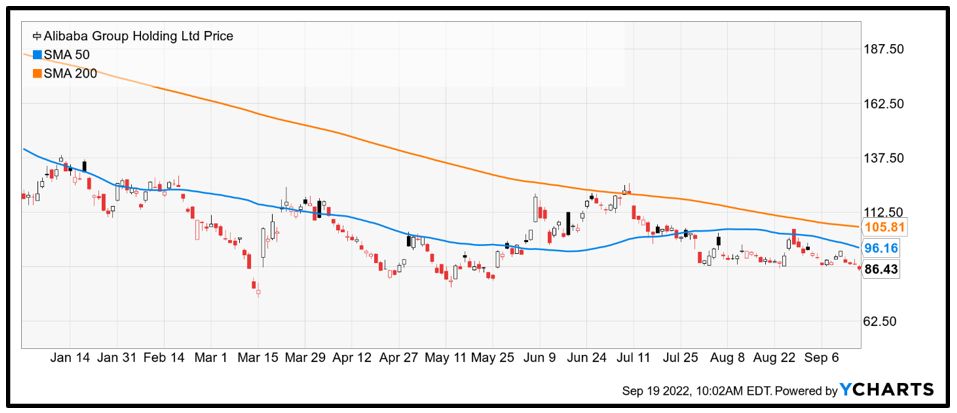Click the Apr 12 date label

(352, 357)
